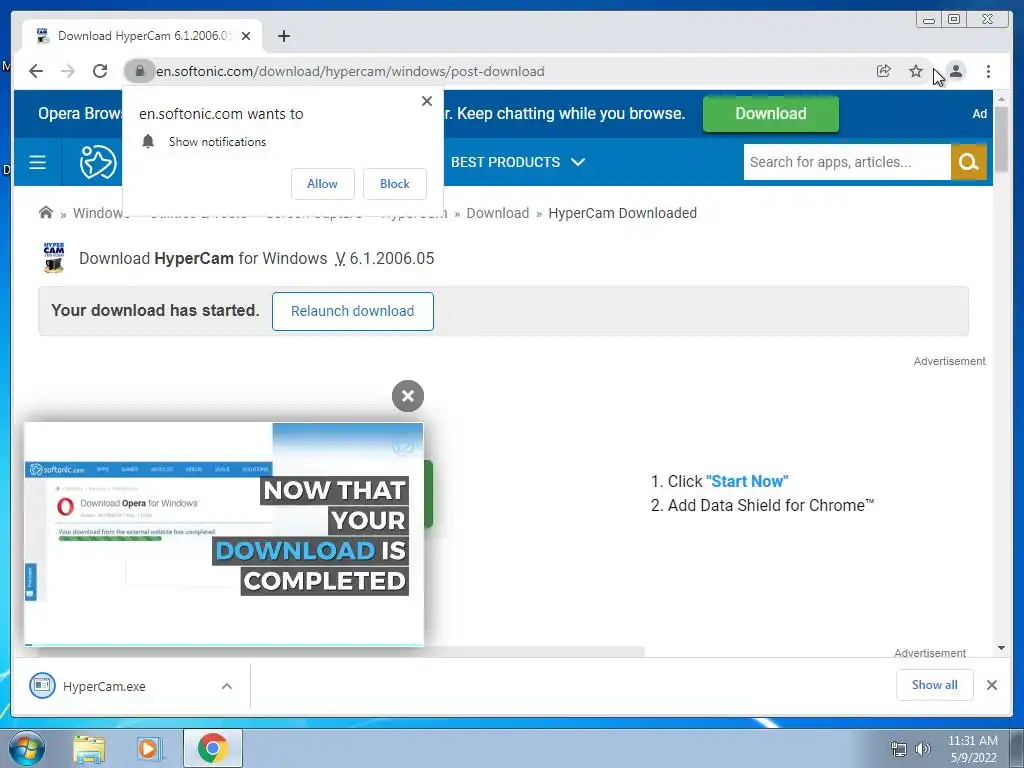This screenshot has height=768, width=1024.
Task: Click the Search for apps input field
Action: [846, 162]
